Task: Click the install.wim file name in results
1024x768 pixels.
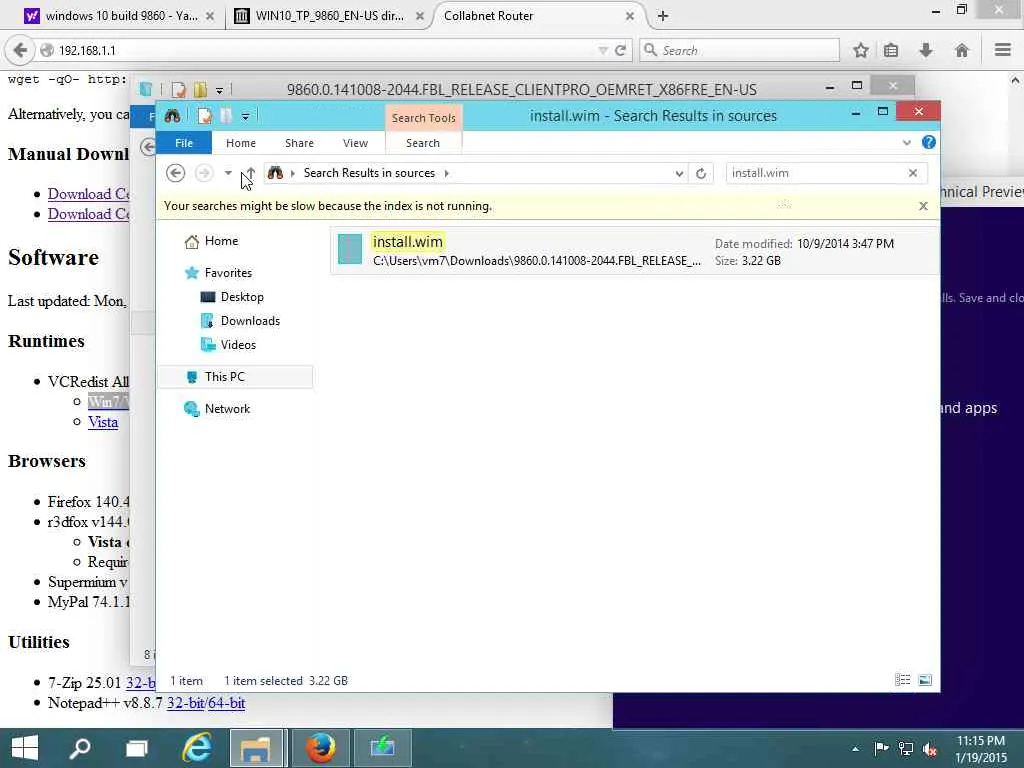Action: click(408, 242)
